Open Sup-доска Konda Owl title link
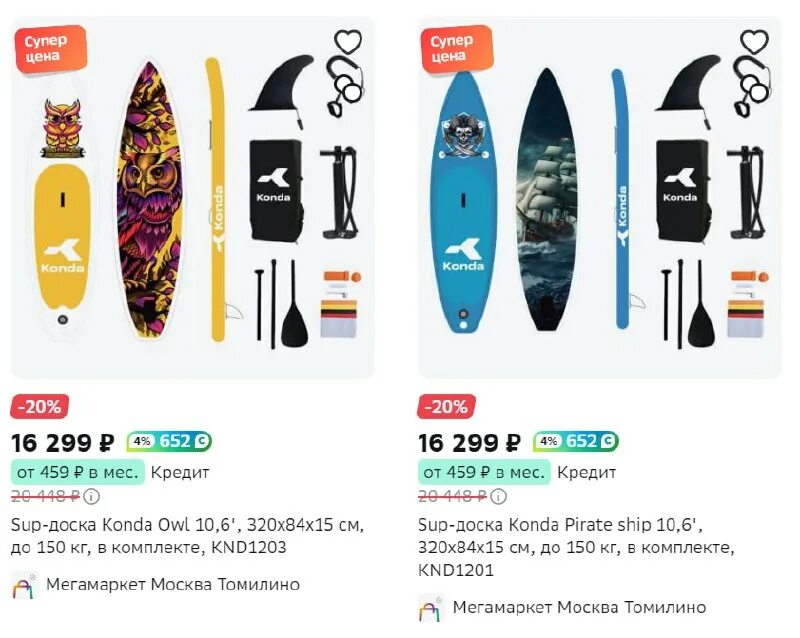Screen dimensions: 800x638 click(187, 536)
